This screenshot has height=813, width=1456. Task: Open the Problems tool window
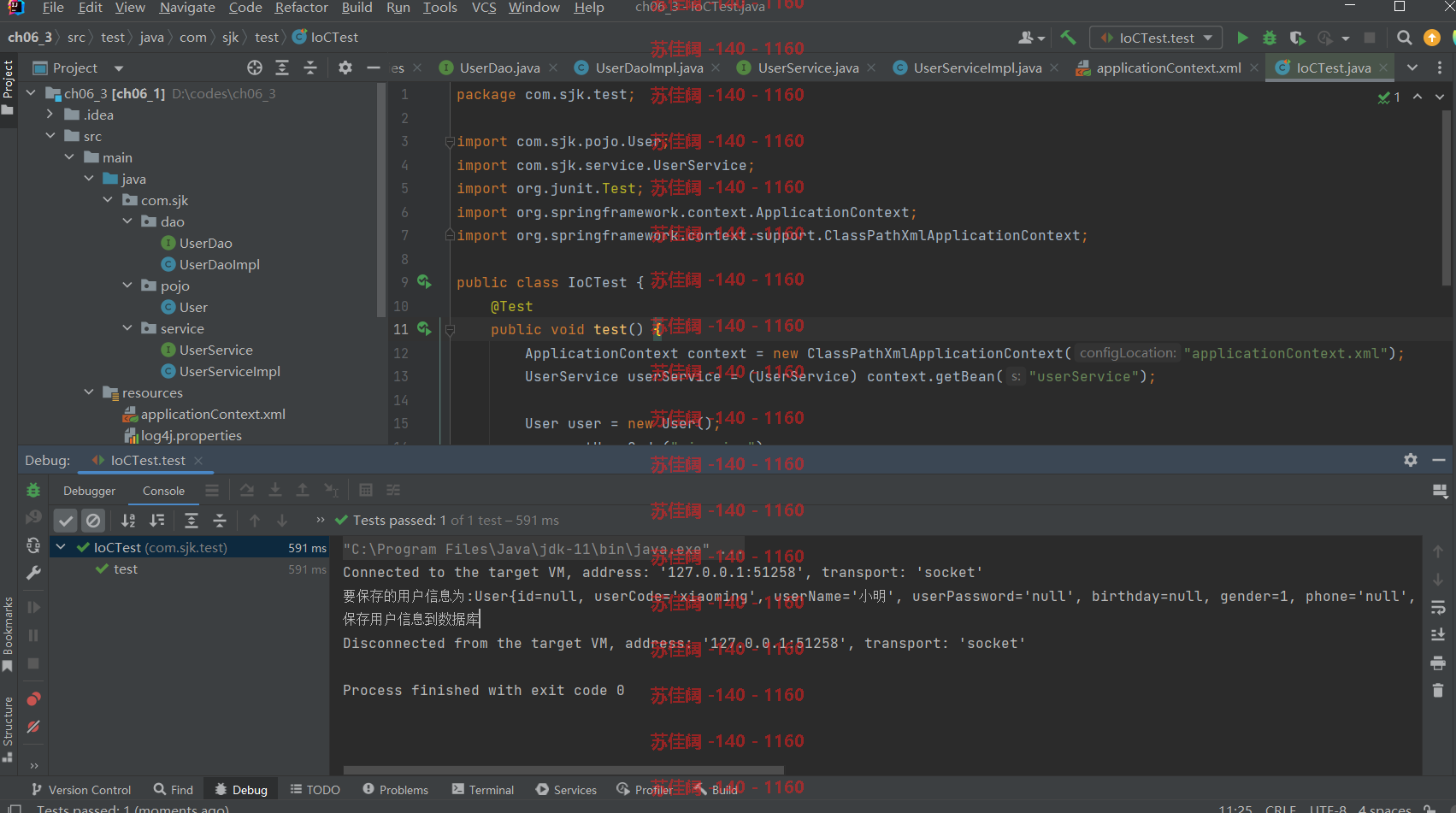pos(395,790)
